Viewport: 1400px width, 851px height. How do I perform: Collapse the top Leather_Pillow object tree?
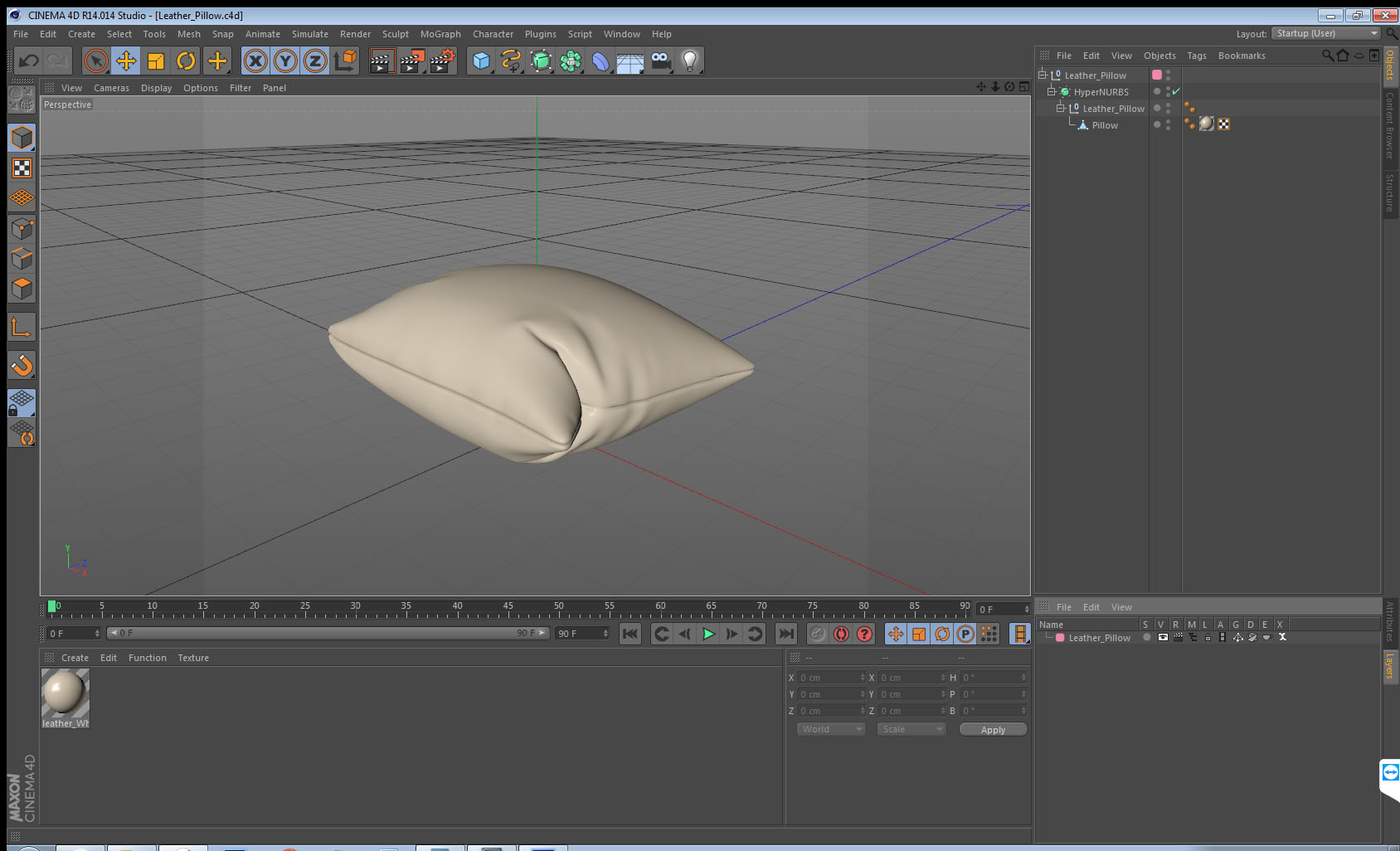[1043, 75]
